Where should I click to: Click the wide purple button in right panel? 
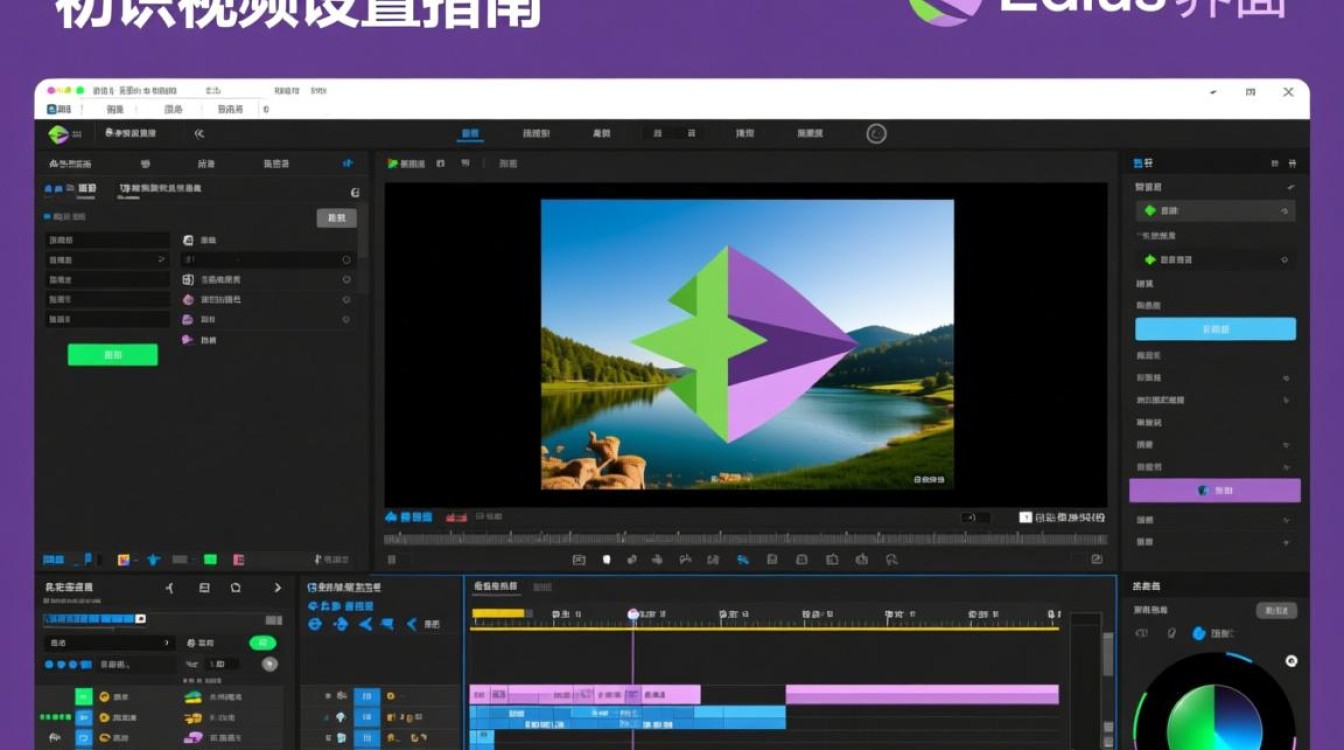click(1215, 490)
